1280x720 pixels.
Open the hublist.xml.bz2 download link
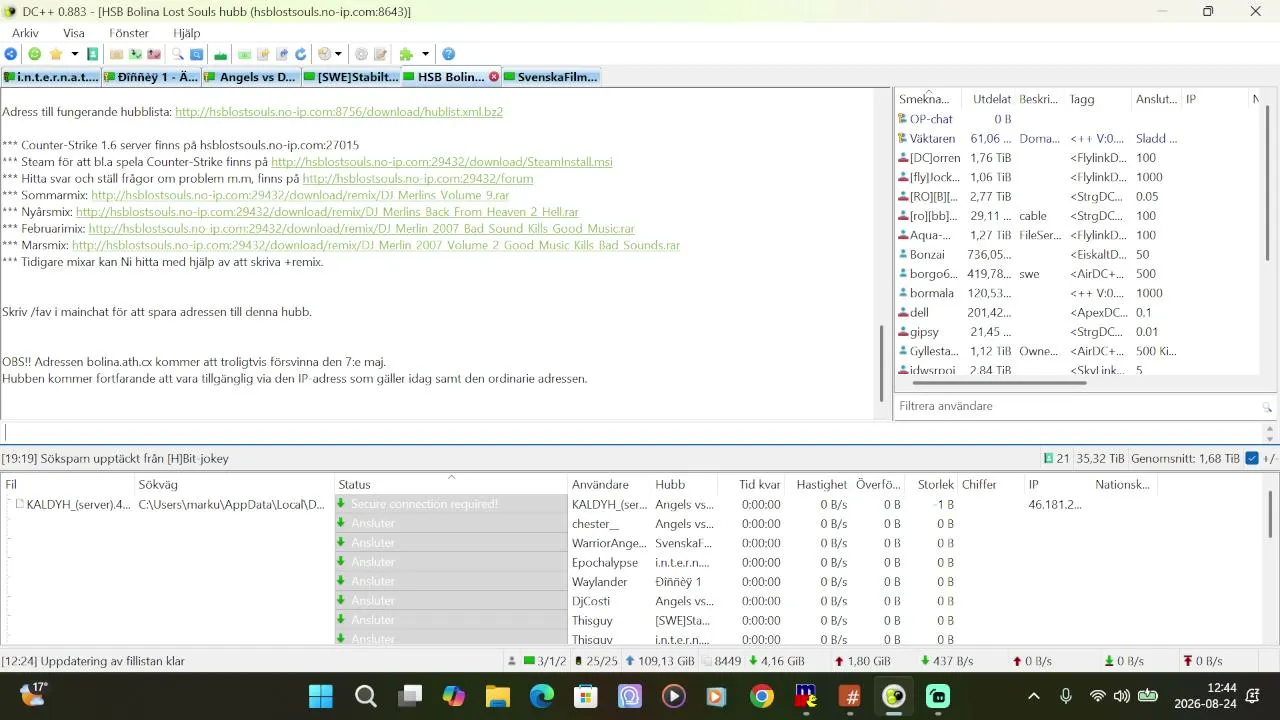pyautogui.click(x=339, y=112)
